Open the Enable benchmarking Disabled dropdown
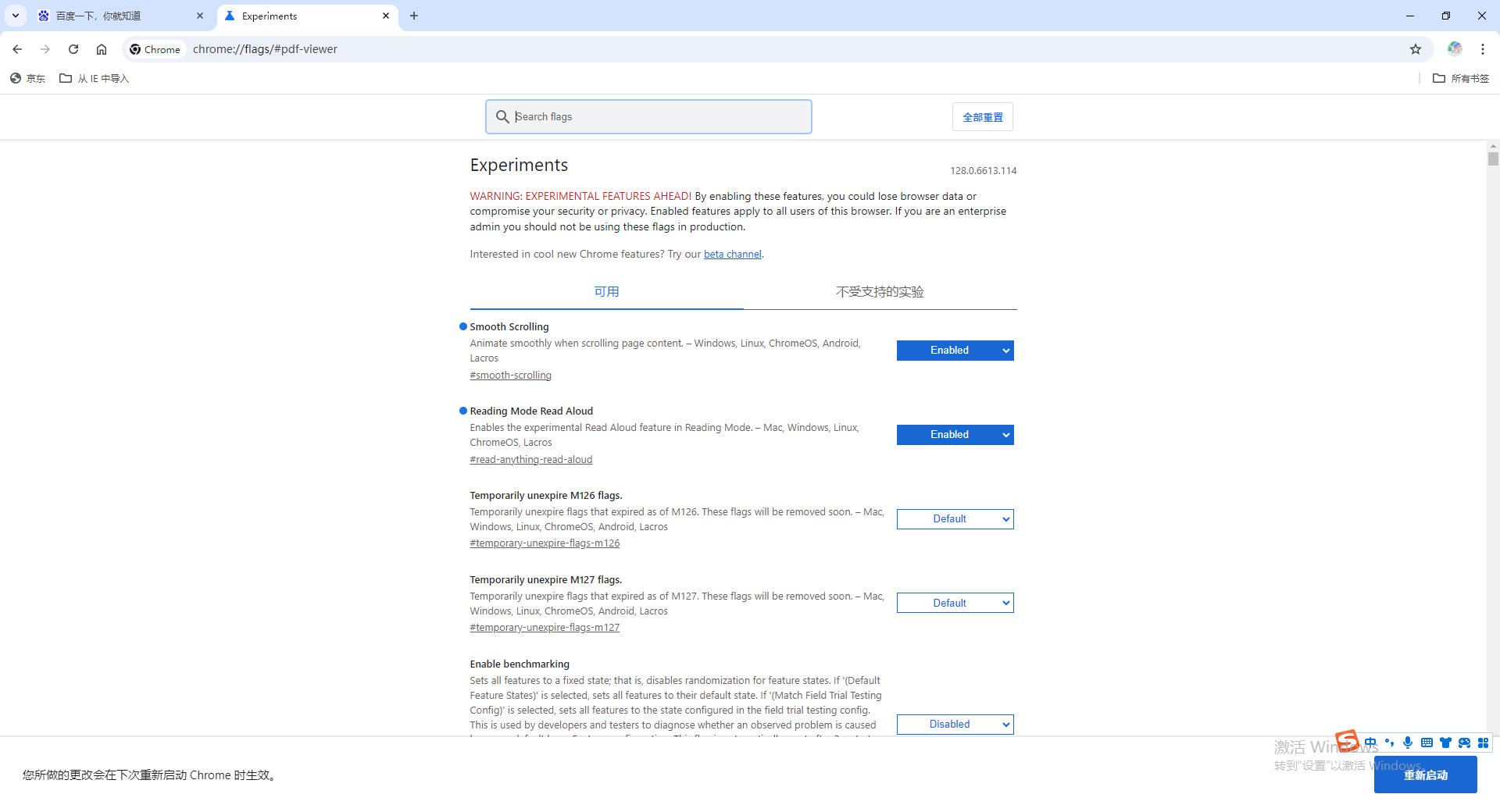This screenshot has height=812, width=1500. pyautogui.click(x=955, y=725)
